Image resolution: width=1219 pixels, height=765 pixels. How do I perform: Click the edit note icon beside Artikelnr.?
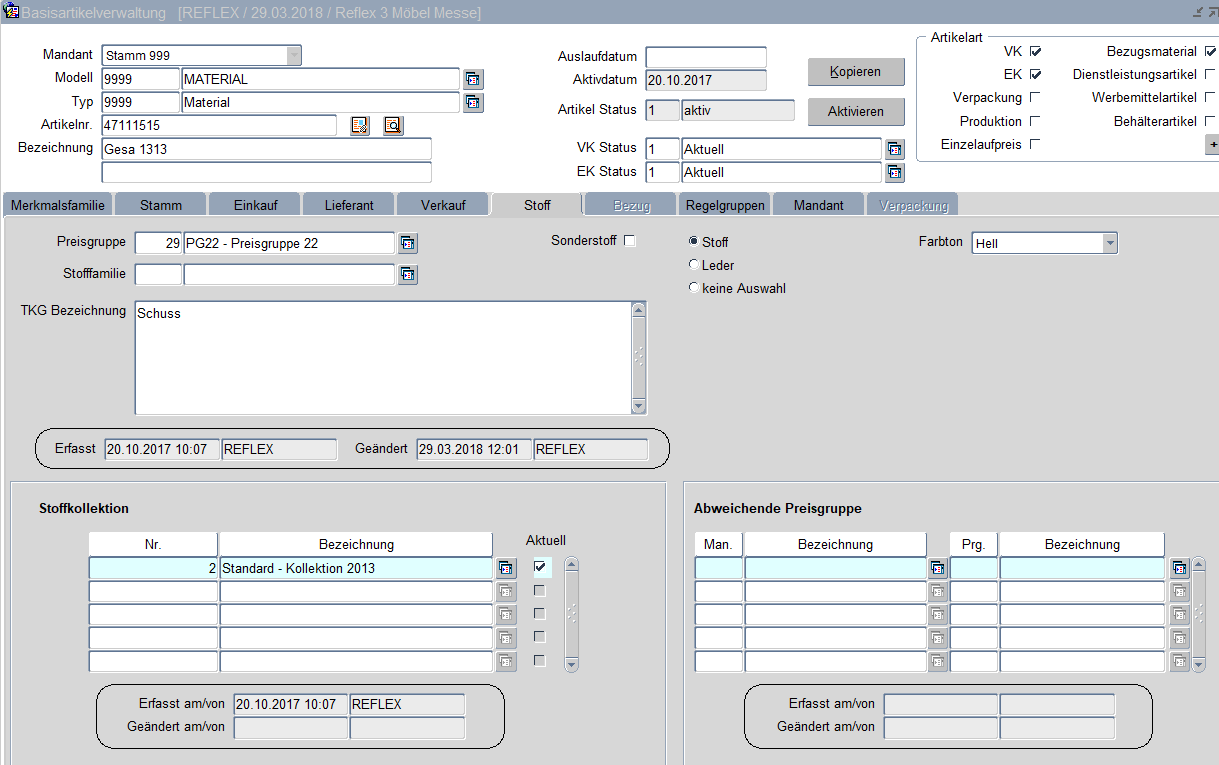click(x=360, y=125)
